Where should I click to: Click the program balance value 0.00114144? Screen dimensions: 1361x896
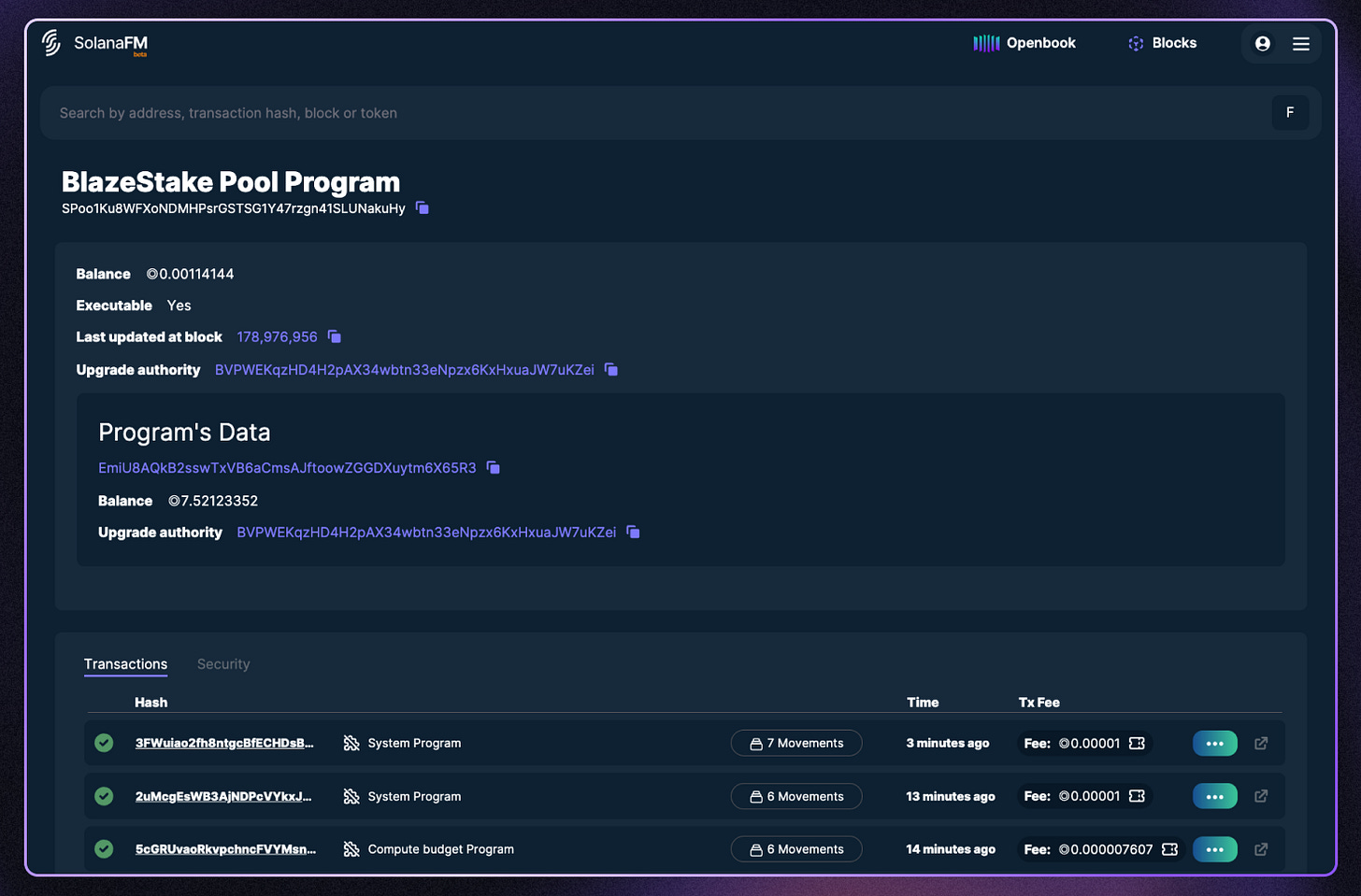(x=190, y=274)
